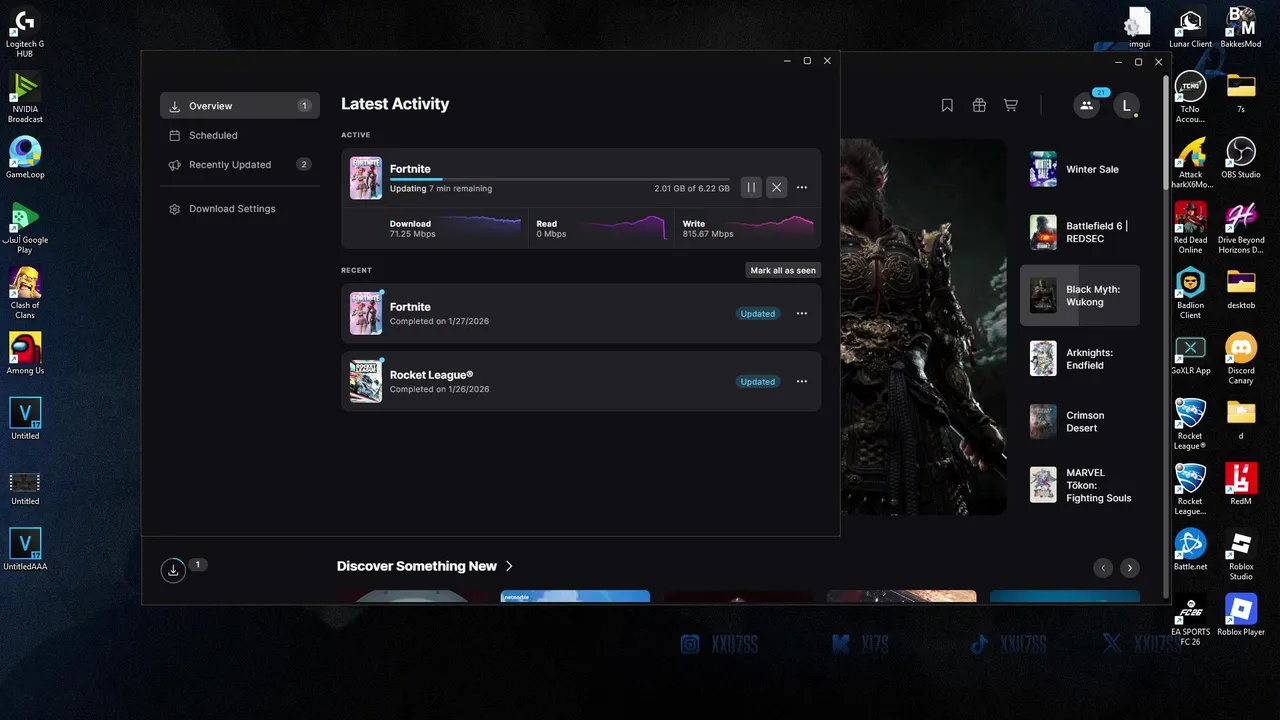Open OBS Studio desktop icon
Image resolution: width=1280 pixels, height=720 pixels.
(x=1241, y=158)
